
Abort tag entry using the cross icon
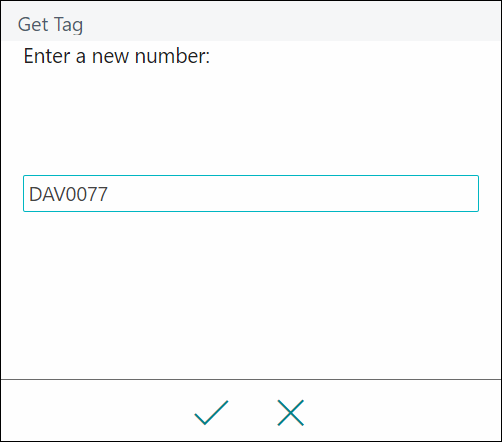(290, 413)
